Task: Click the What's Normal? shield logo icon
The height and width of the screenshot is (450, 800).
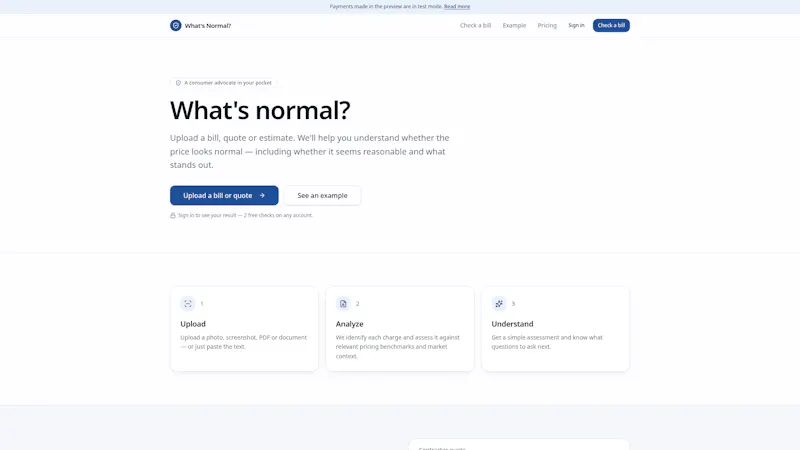Action: click(176, 26)
